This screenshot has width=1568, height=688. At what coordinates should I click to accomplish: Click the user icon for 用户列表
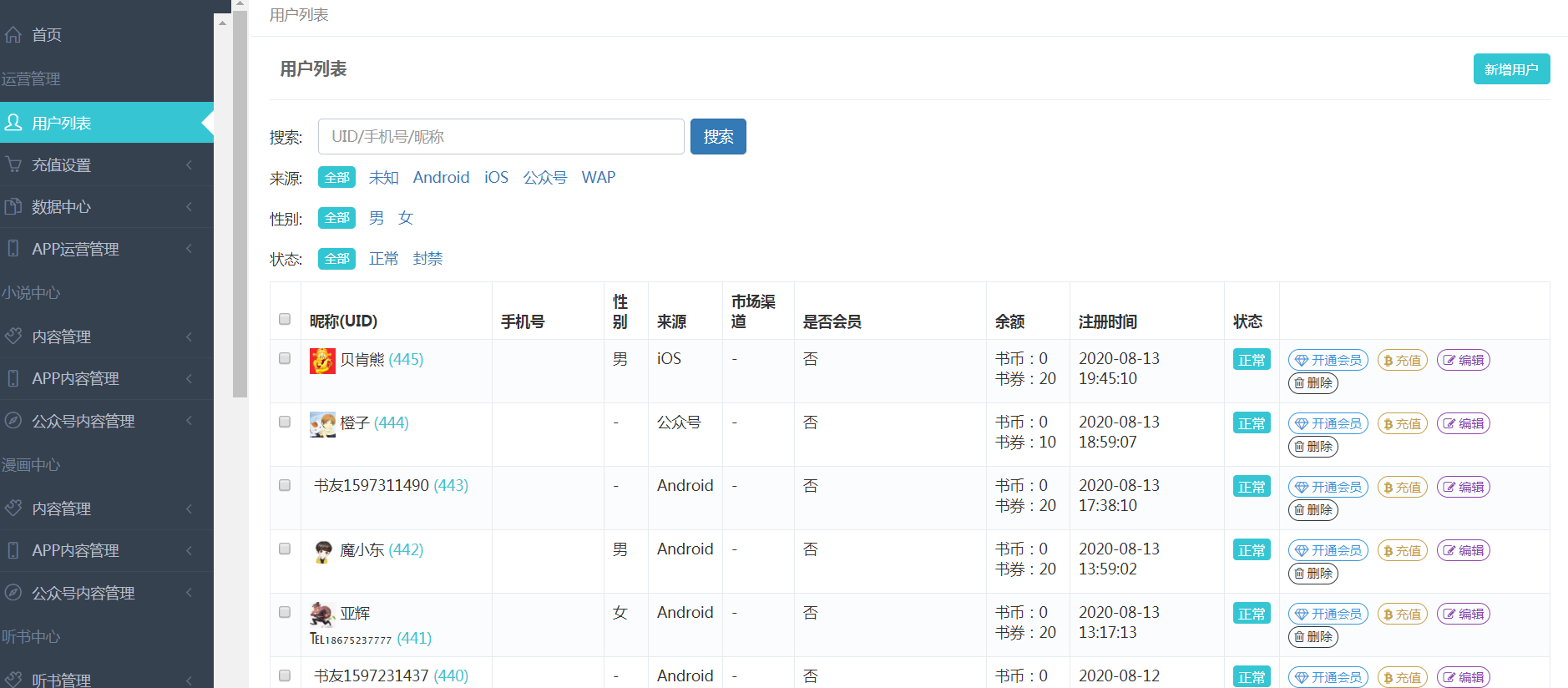pyautogui.click(x=13, y=123)
